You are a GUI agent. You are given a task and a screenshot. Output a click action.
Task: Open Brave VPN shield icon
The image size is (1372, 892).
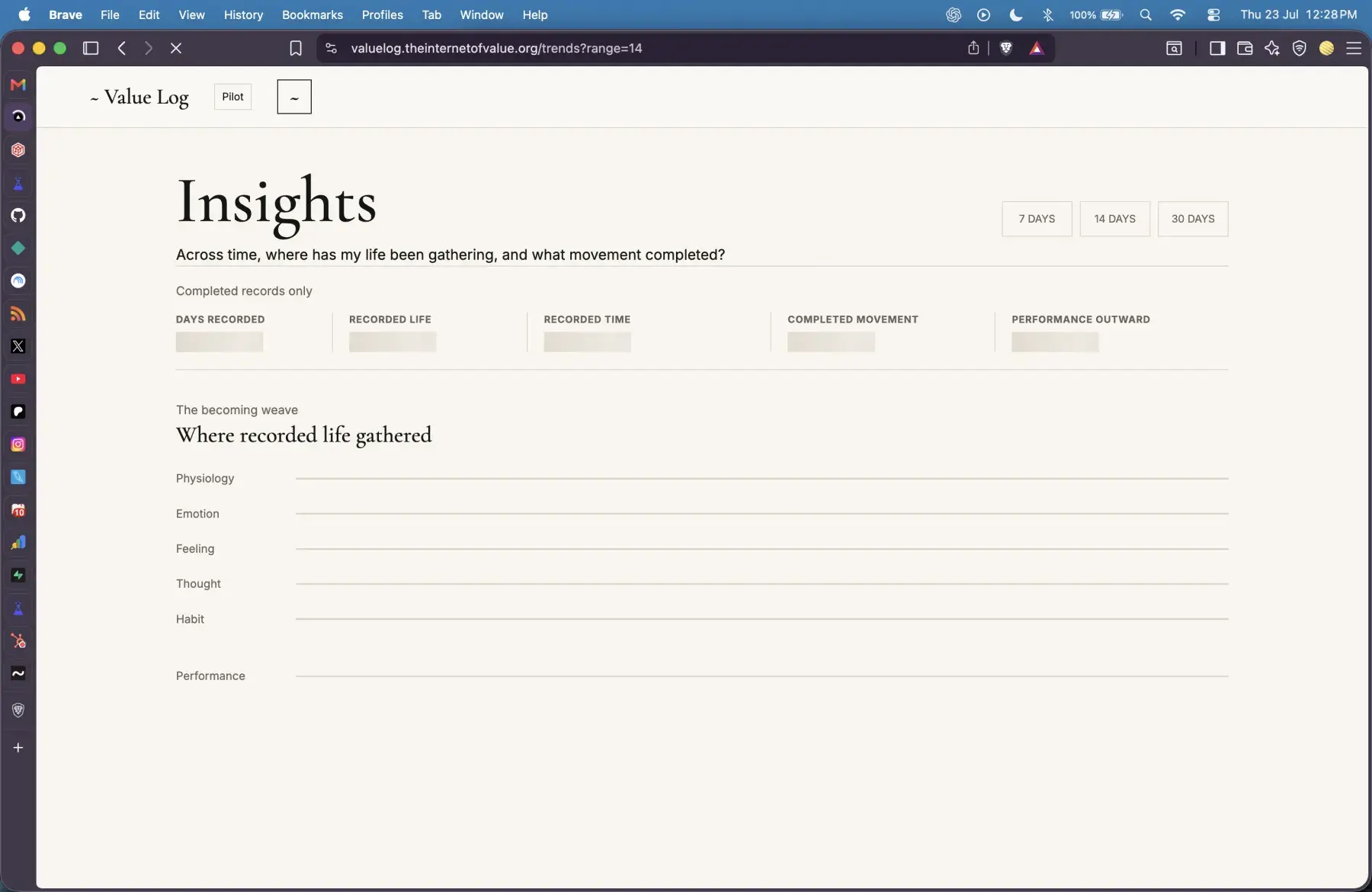click(1300, 48)
